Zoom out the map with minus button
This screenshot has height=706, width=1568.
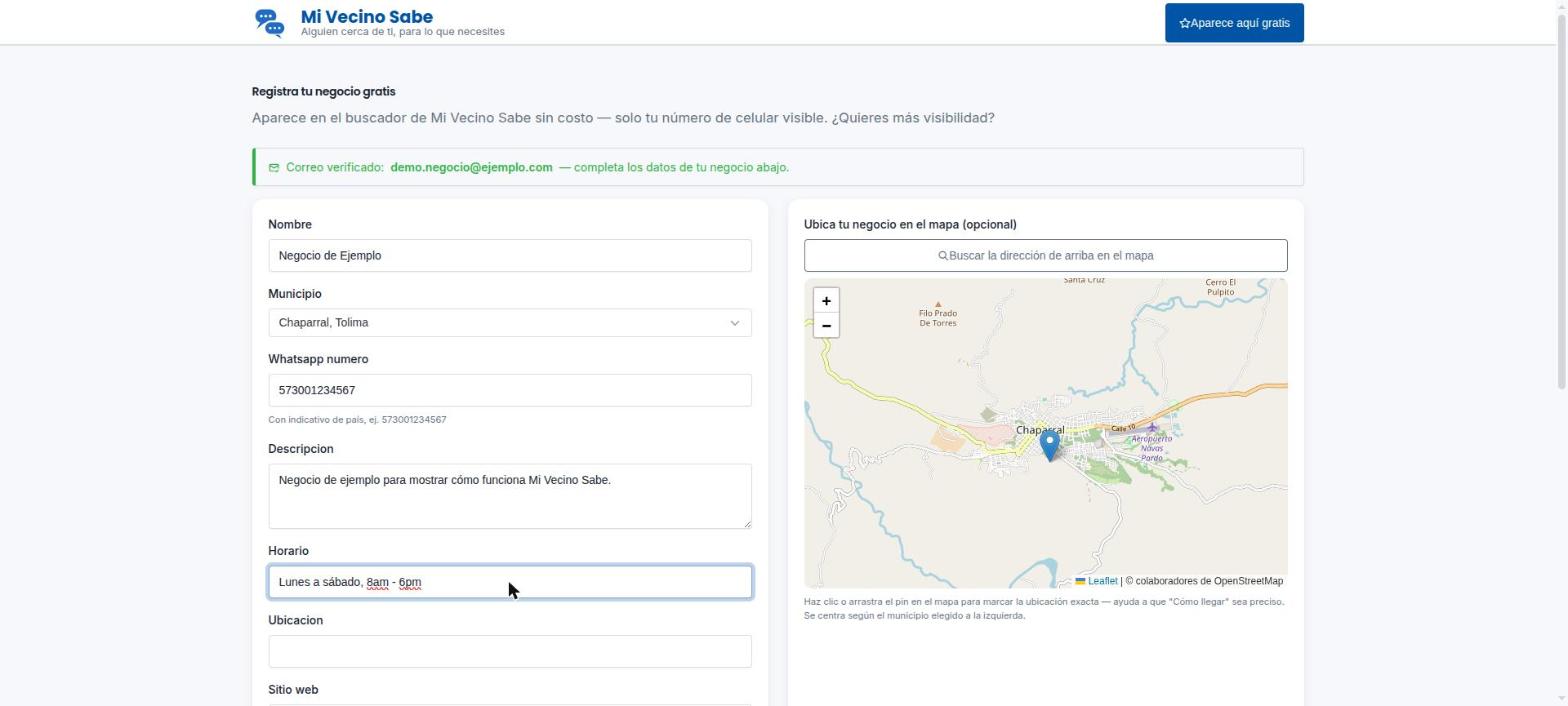tap(826, 326)
